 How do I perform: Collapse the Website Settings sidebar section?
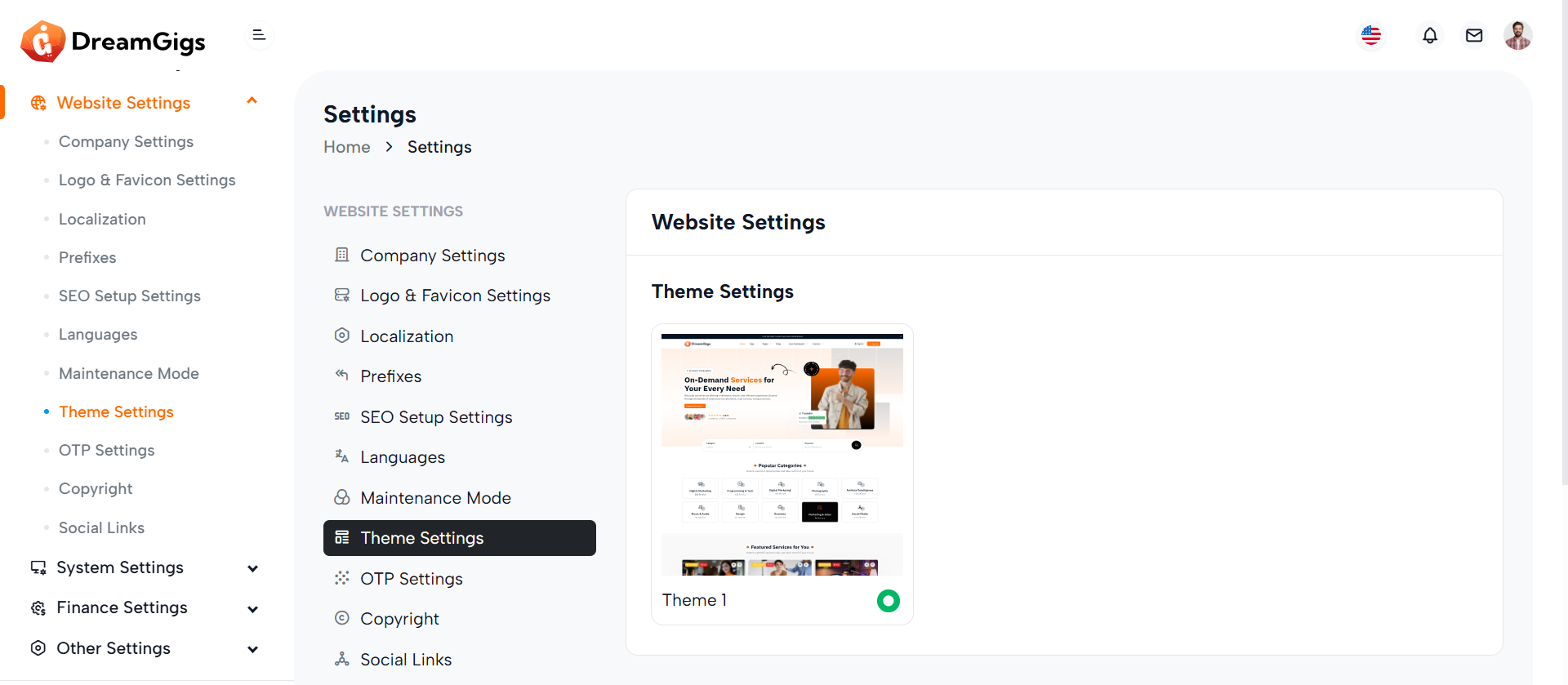pyautogui.click(x=252, y=101)
